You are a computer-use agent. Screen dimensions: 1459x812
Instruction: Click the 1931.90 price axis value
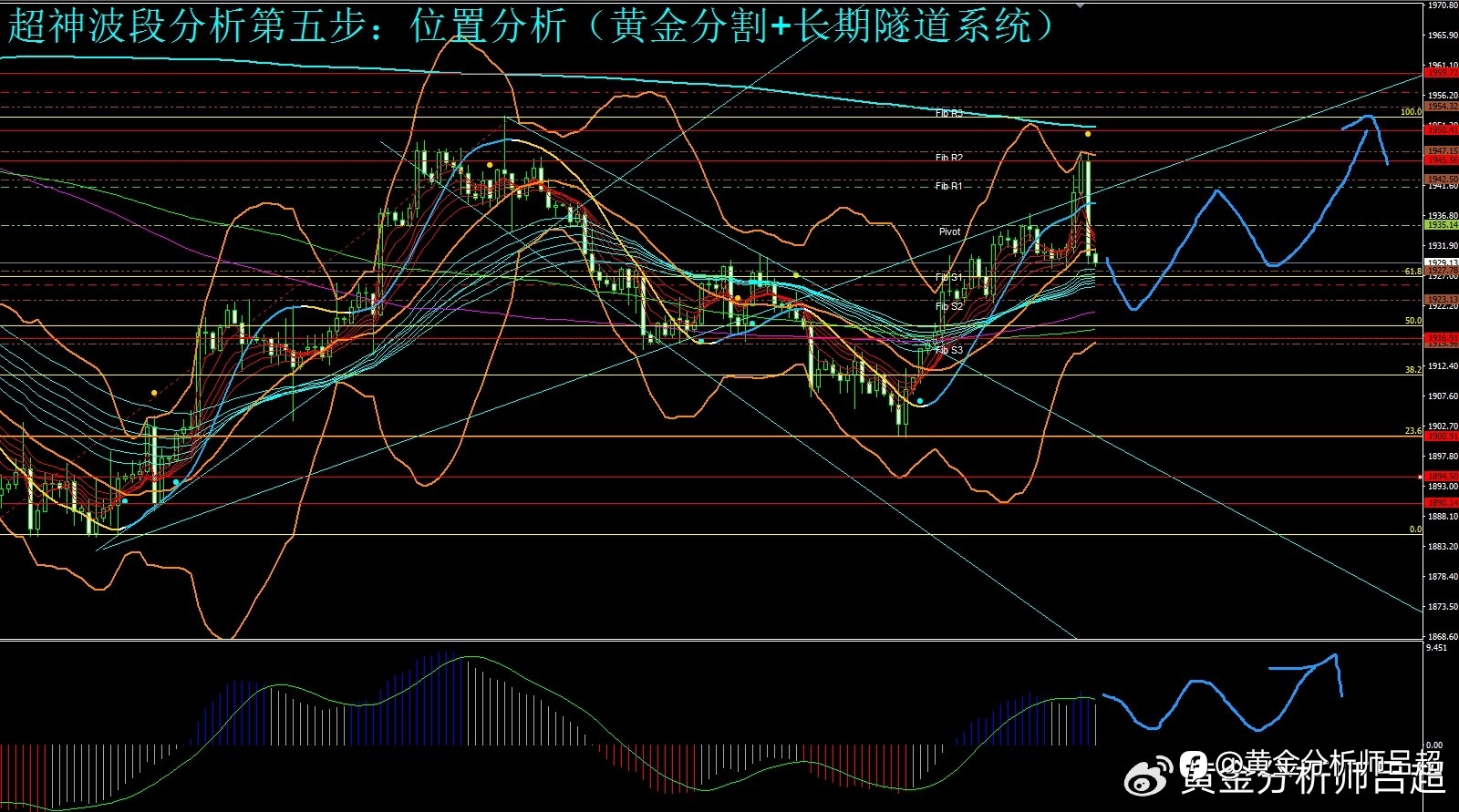click(x=1443, y=246)
